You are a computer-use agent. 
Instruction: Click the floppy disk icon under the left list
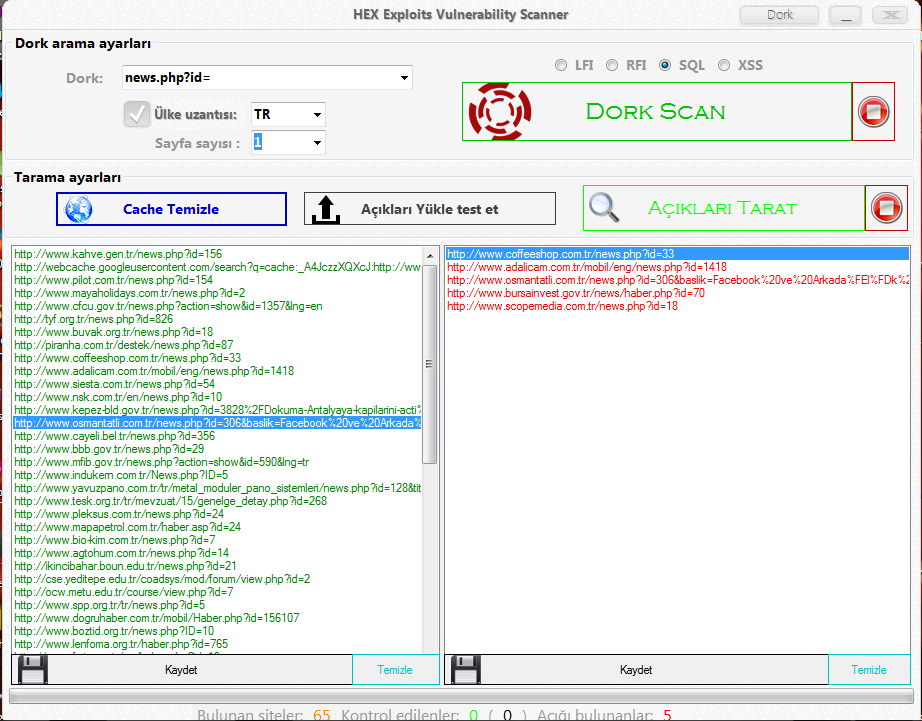click(x=30, y=669)
